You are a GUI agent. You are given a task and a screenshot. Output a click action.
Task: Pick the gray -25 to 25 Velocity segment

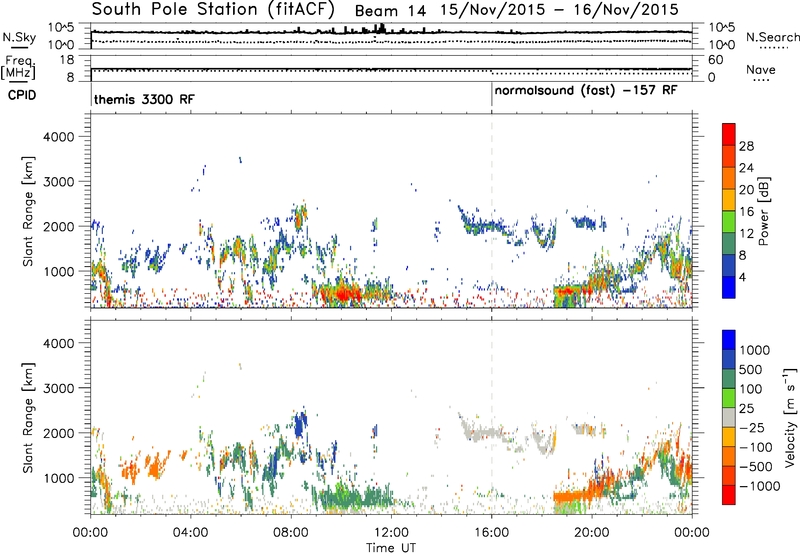pos(729,417)
